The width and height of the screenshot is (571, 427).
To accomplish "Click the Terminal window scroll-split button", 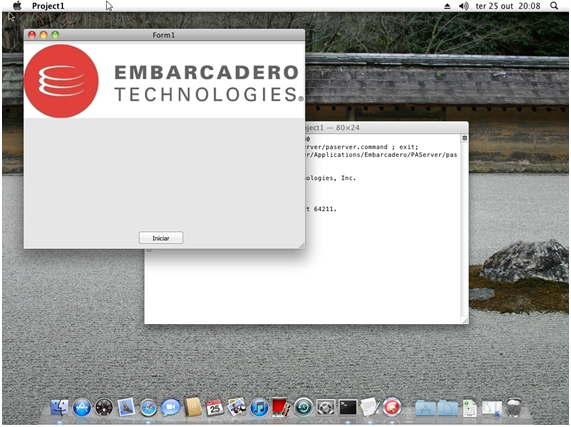I will 464,138.
